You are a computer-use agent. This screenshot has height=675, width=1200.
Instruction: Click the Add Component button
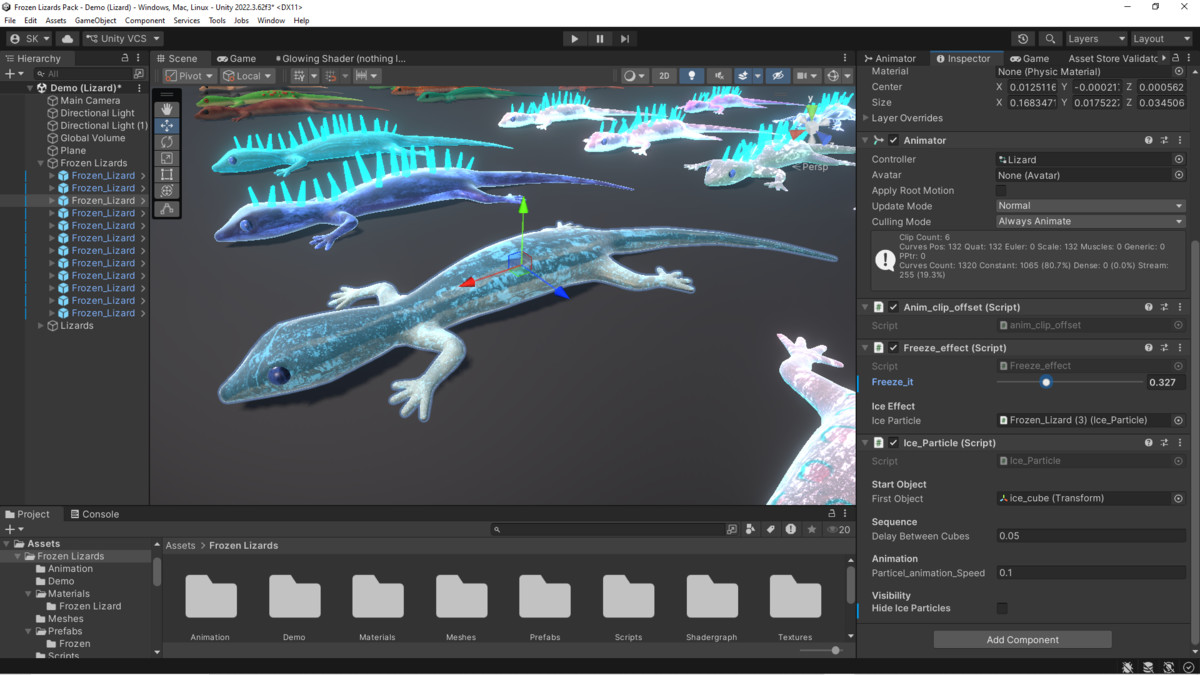(x=1022, y=640)
